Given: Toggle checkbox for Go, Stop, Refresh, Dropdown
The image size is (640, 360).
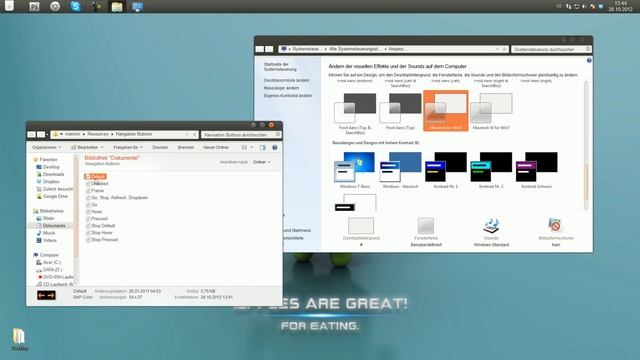Looking at the screenshot, I should [88, 198].
